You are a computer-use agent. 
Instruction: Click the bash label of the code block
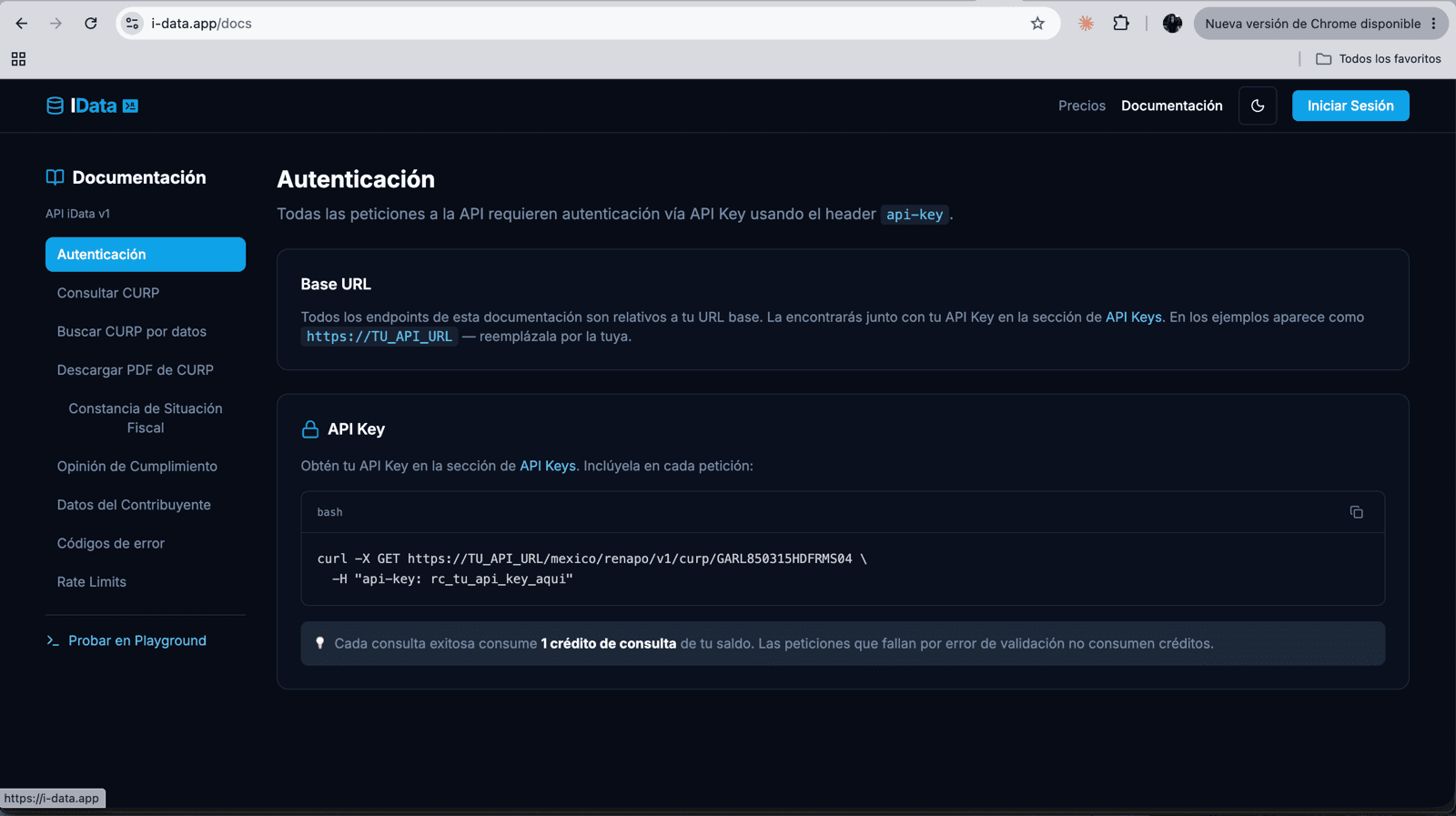329,512
